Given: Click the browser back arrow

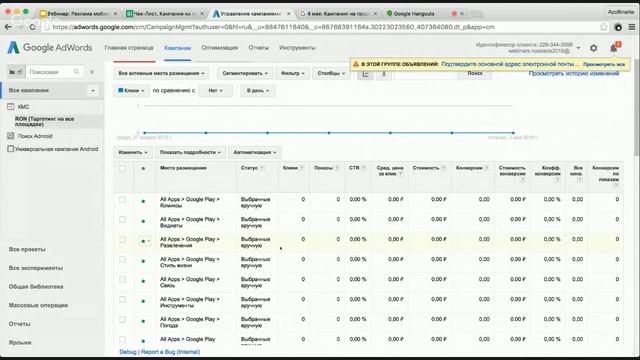Looking at the screenshot, I should coord(8,27).
